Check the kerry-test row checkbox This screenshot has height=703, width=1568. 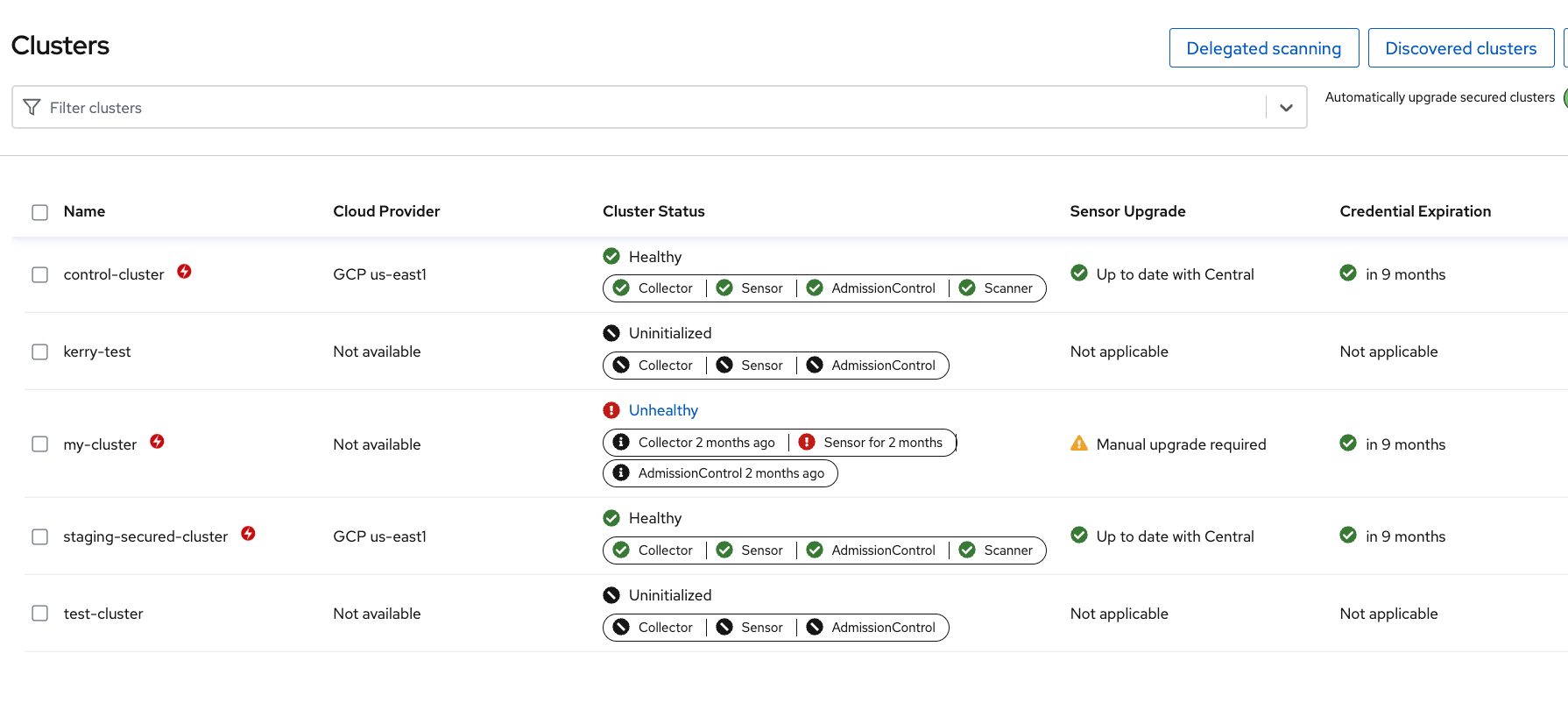coord(40,351)
